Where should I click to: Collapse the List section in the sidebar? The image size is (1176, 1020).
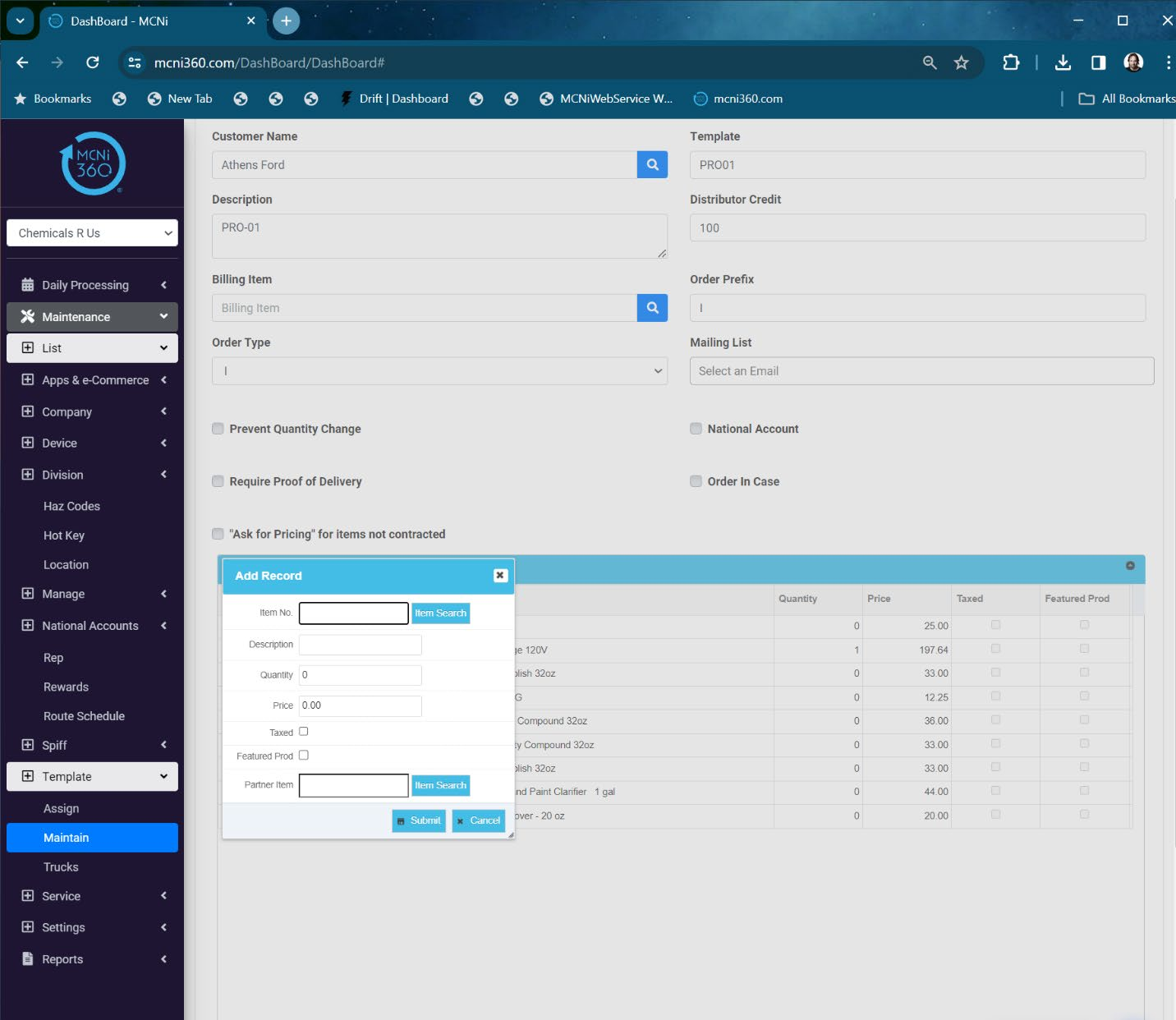[x=162, y=347]
